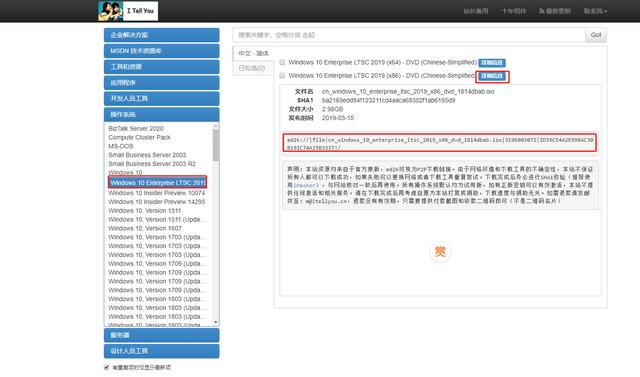Select Small Business Server 2003 entry
640x377 pixels.
[147, 155]
